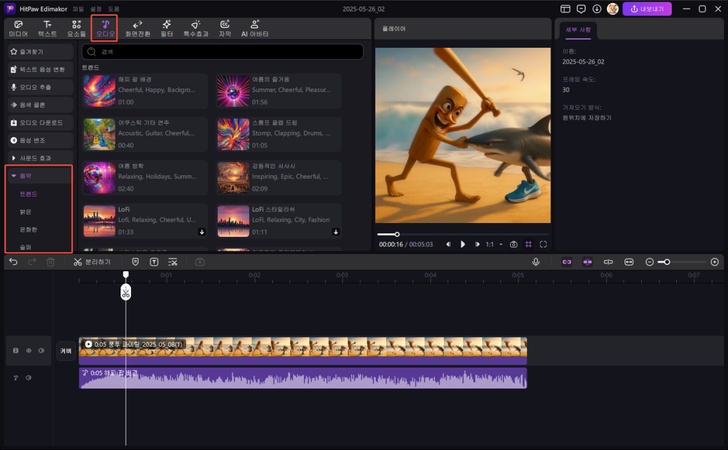Click the 도움 (Help) menu in title bar

113,9
